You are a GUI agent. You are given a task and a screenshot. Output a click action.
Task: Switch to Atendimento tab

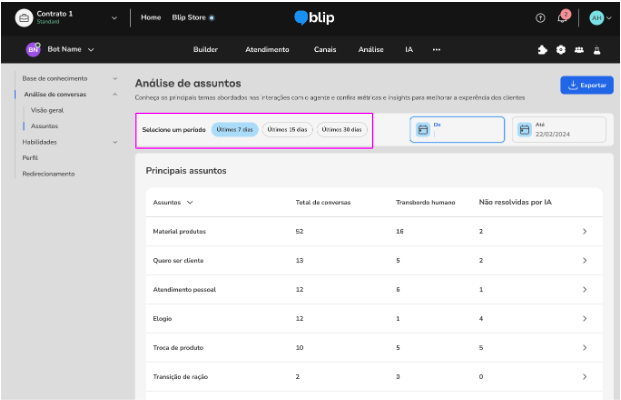click(267, 50)
